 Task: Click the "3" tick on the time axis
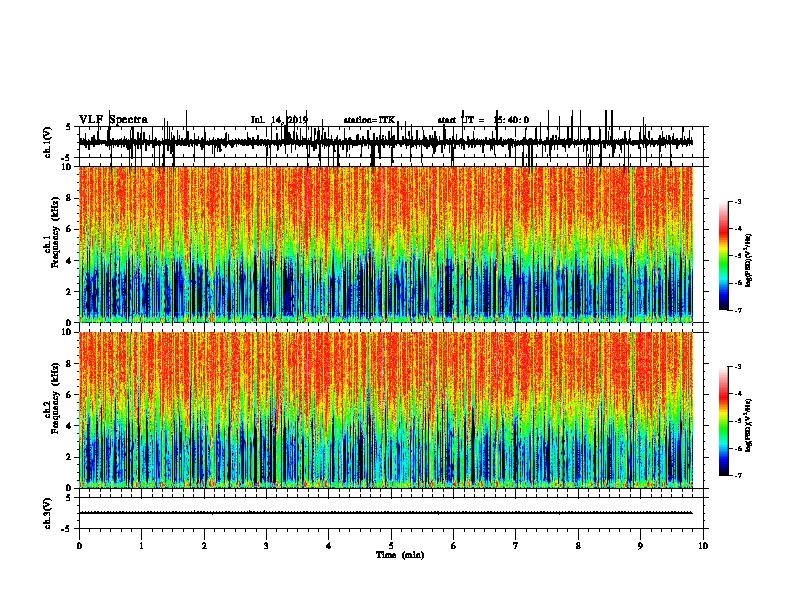[x=266, y=546]
